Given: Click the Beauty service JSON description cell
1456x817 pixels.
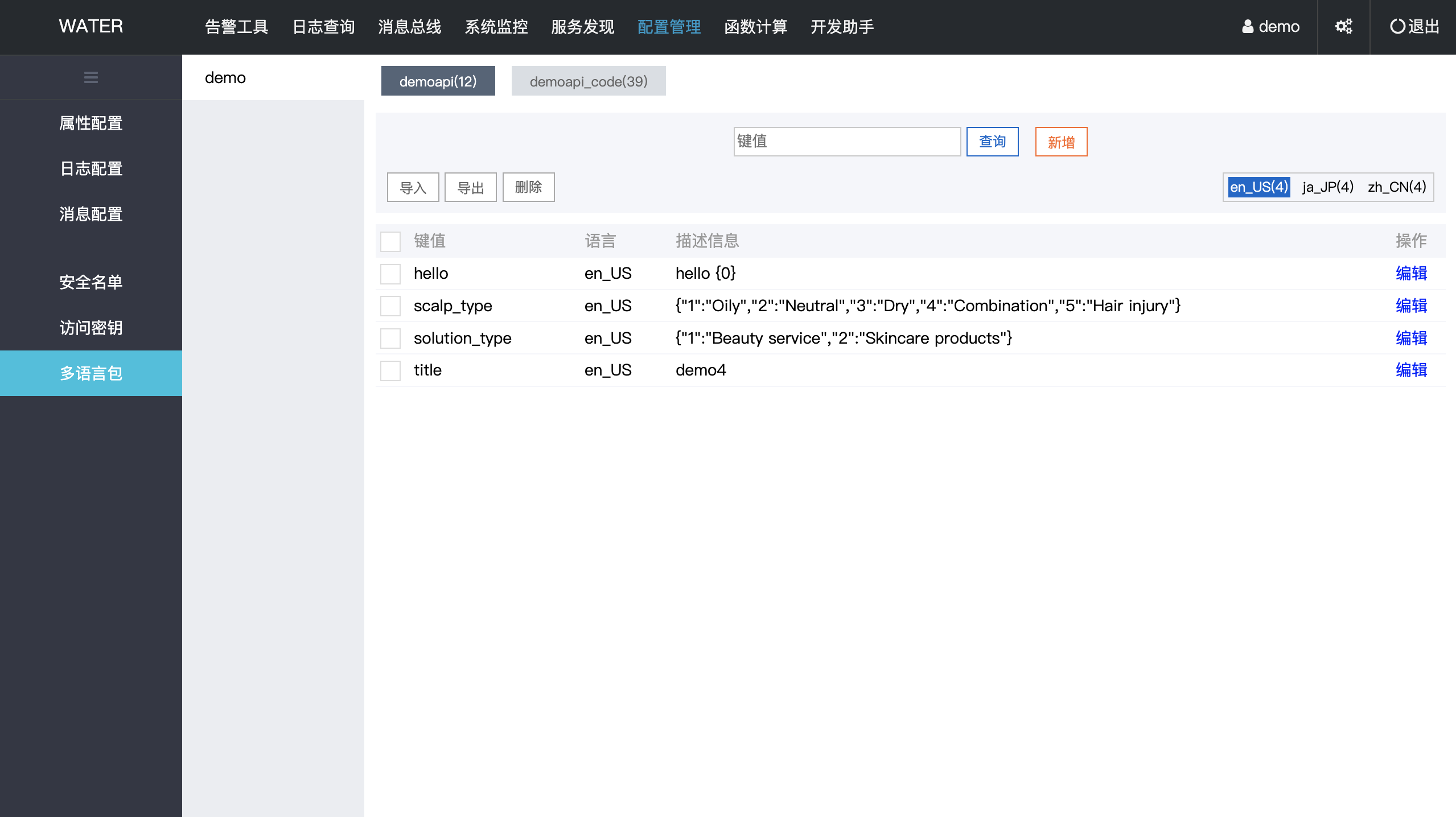Looking at the screenshot, I should (x=844, y=339).
